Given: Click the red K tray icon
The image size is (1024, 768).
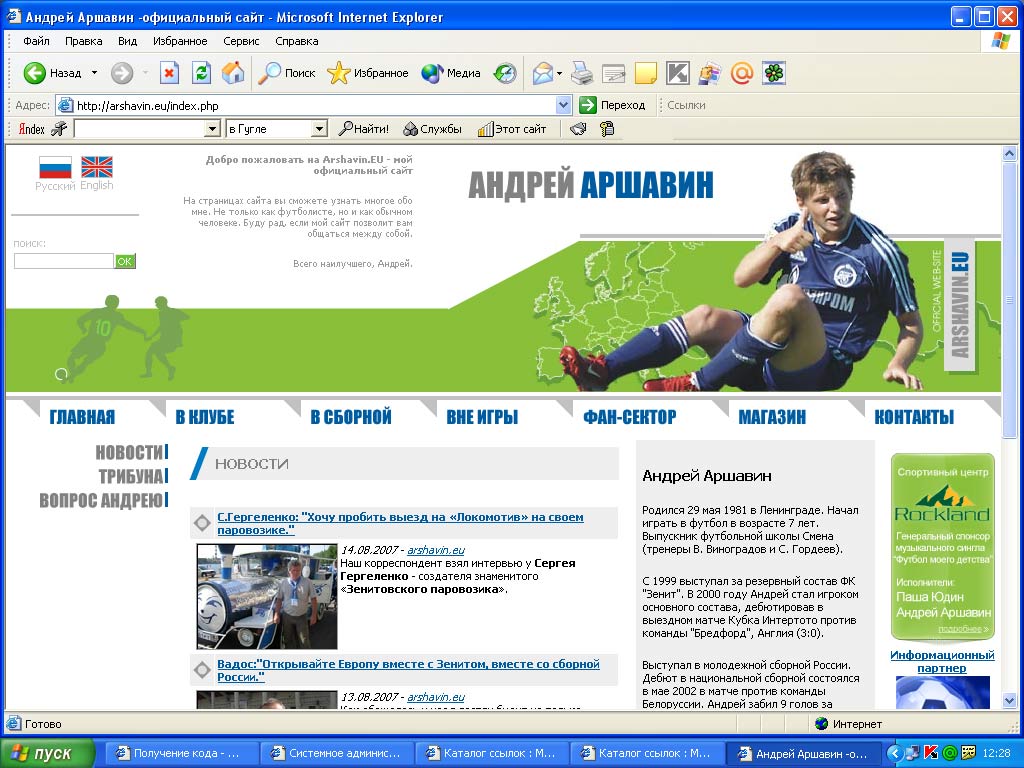Looking at the screenshot, I should pyautogui.click(x=932, y=753).
